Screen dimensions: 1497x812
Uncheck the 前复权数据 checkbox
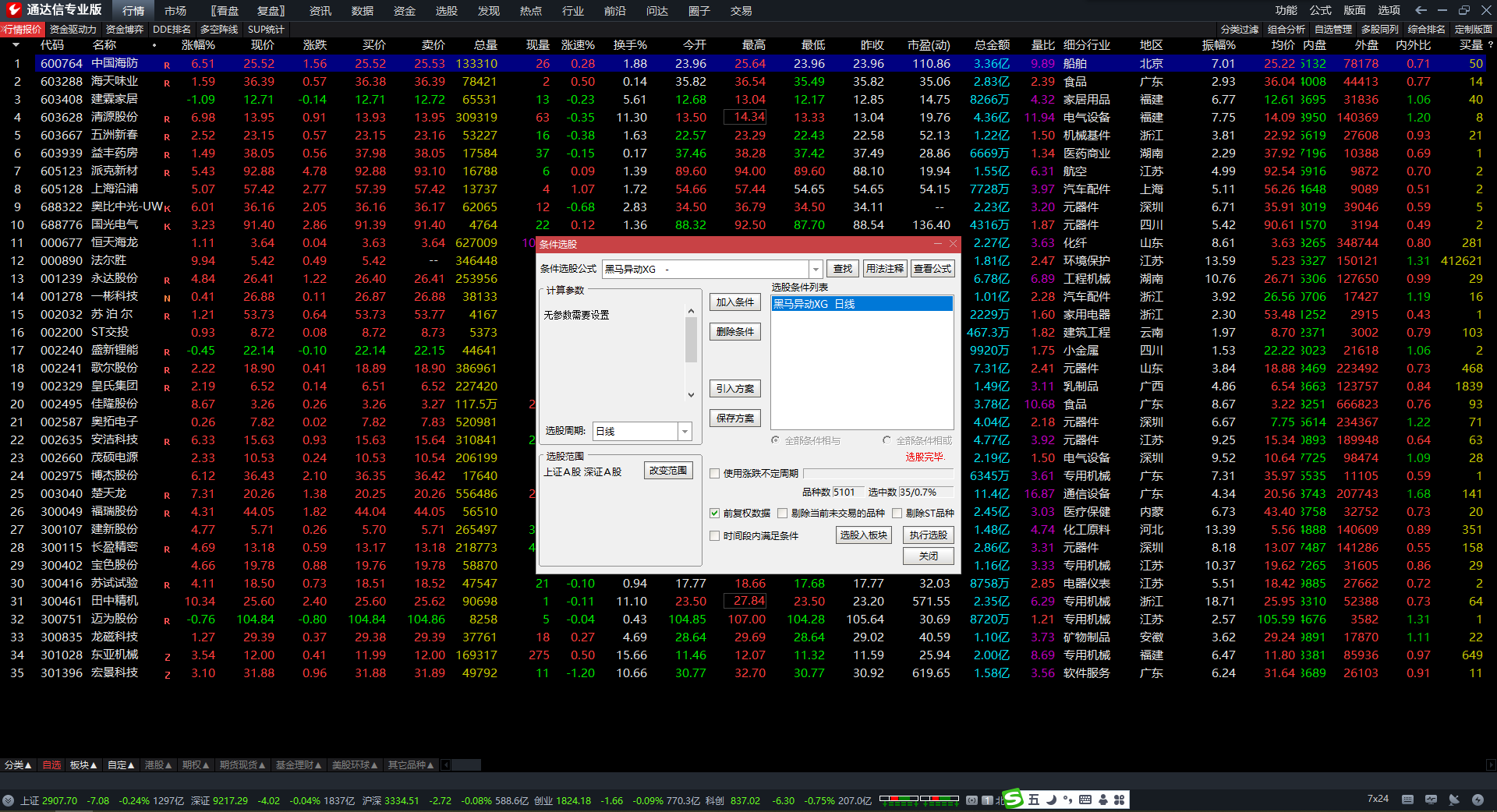pyautogui.click(x=714, y=514)
